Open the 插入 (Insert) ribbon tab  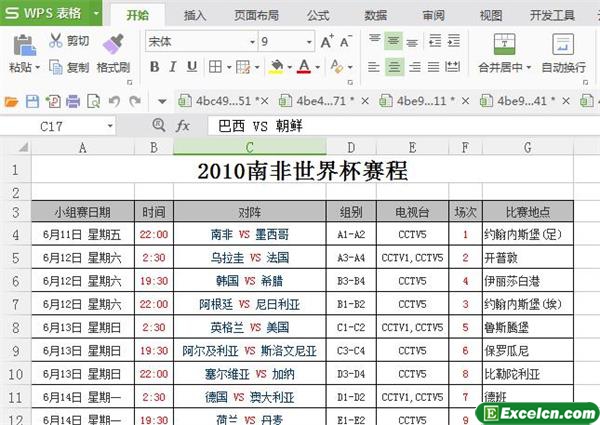pyautogui.click(x=195, y=15)
